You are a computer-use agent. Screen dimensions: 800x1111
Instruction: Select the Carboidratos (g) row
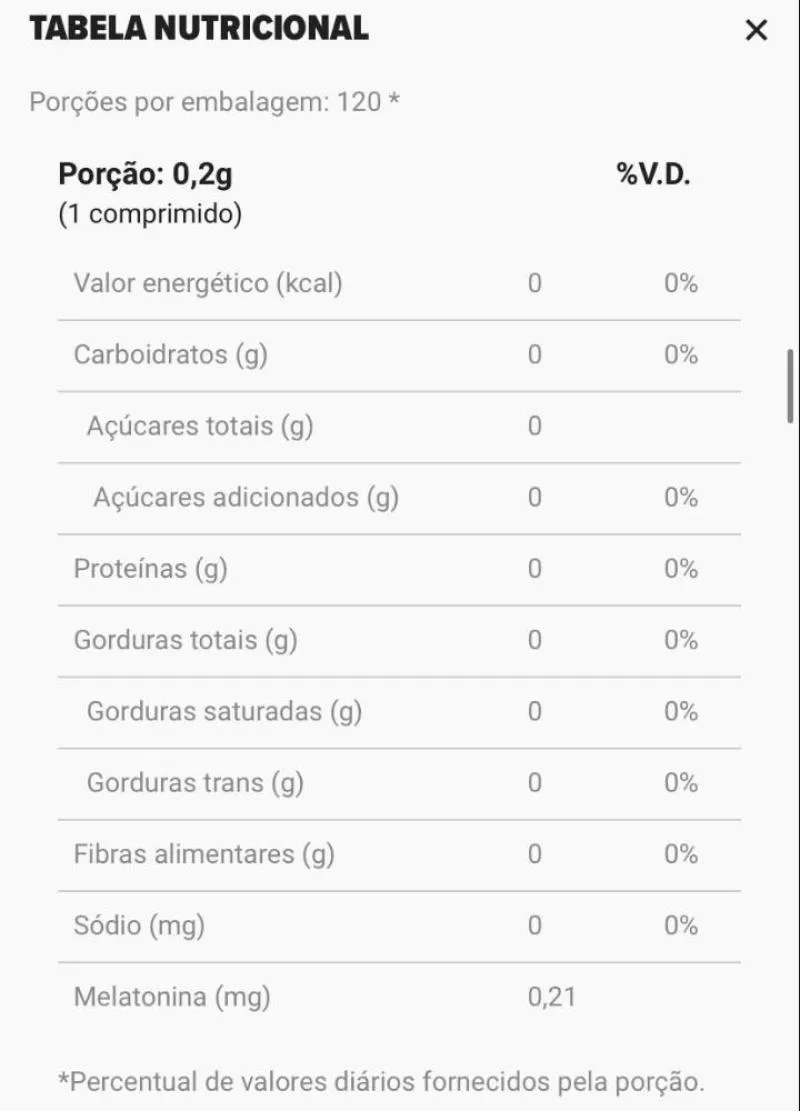[399, 355]
